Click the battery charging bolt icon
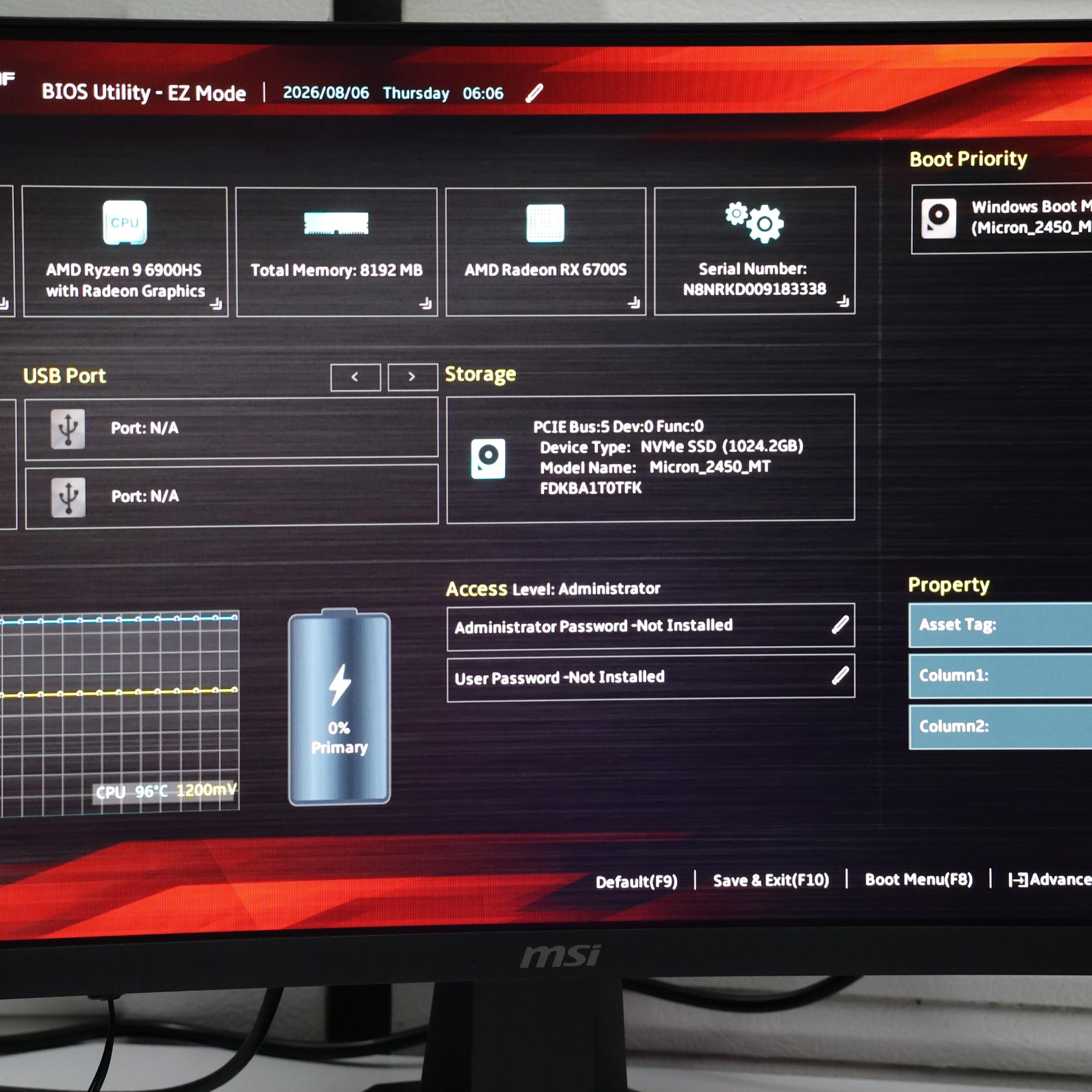This screenshot has width=1092, height=1092. pos(340,685)
